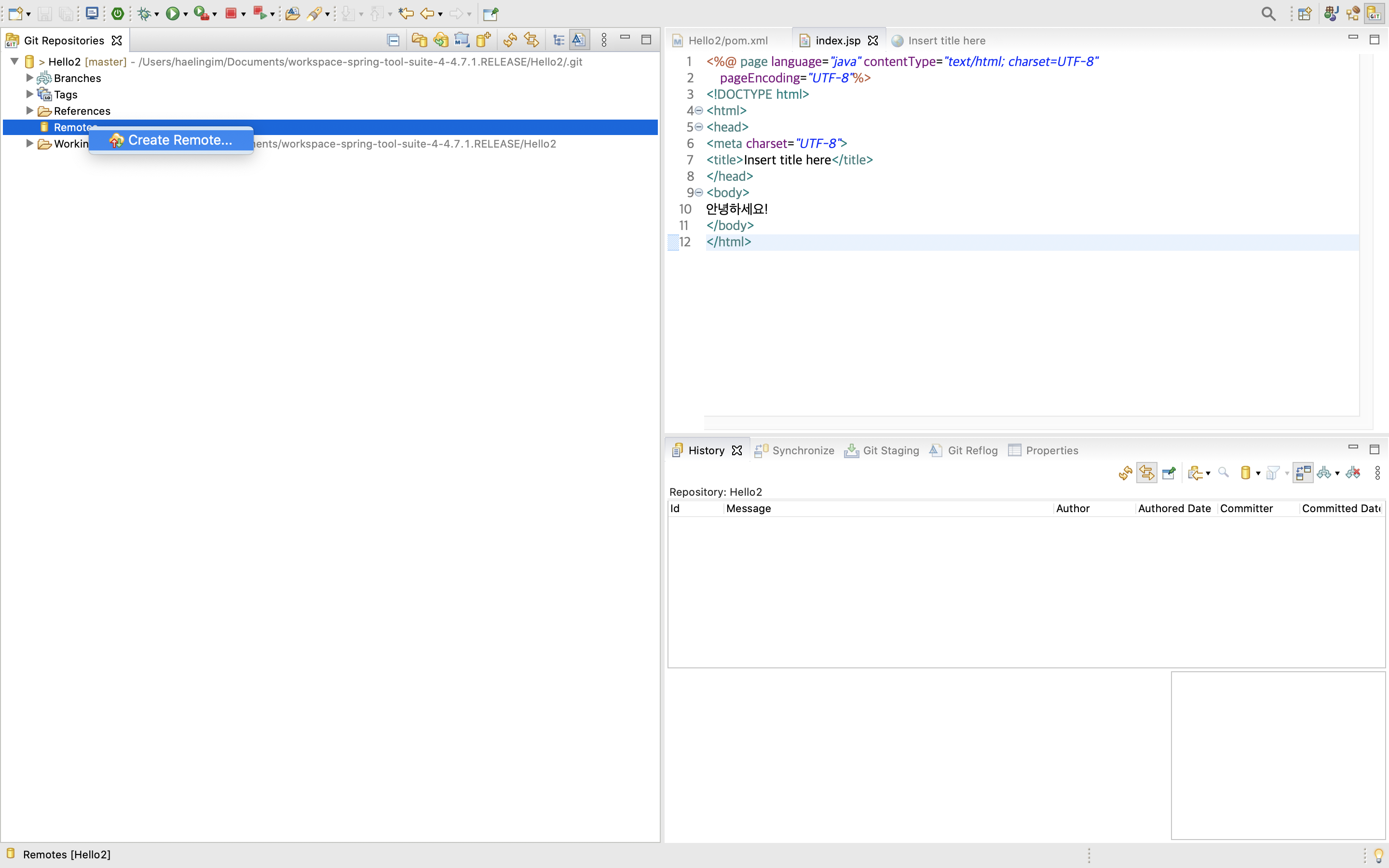Open Run configurations dropdown arrow

pos(185,14)
